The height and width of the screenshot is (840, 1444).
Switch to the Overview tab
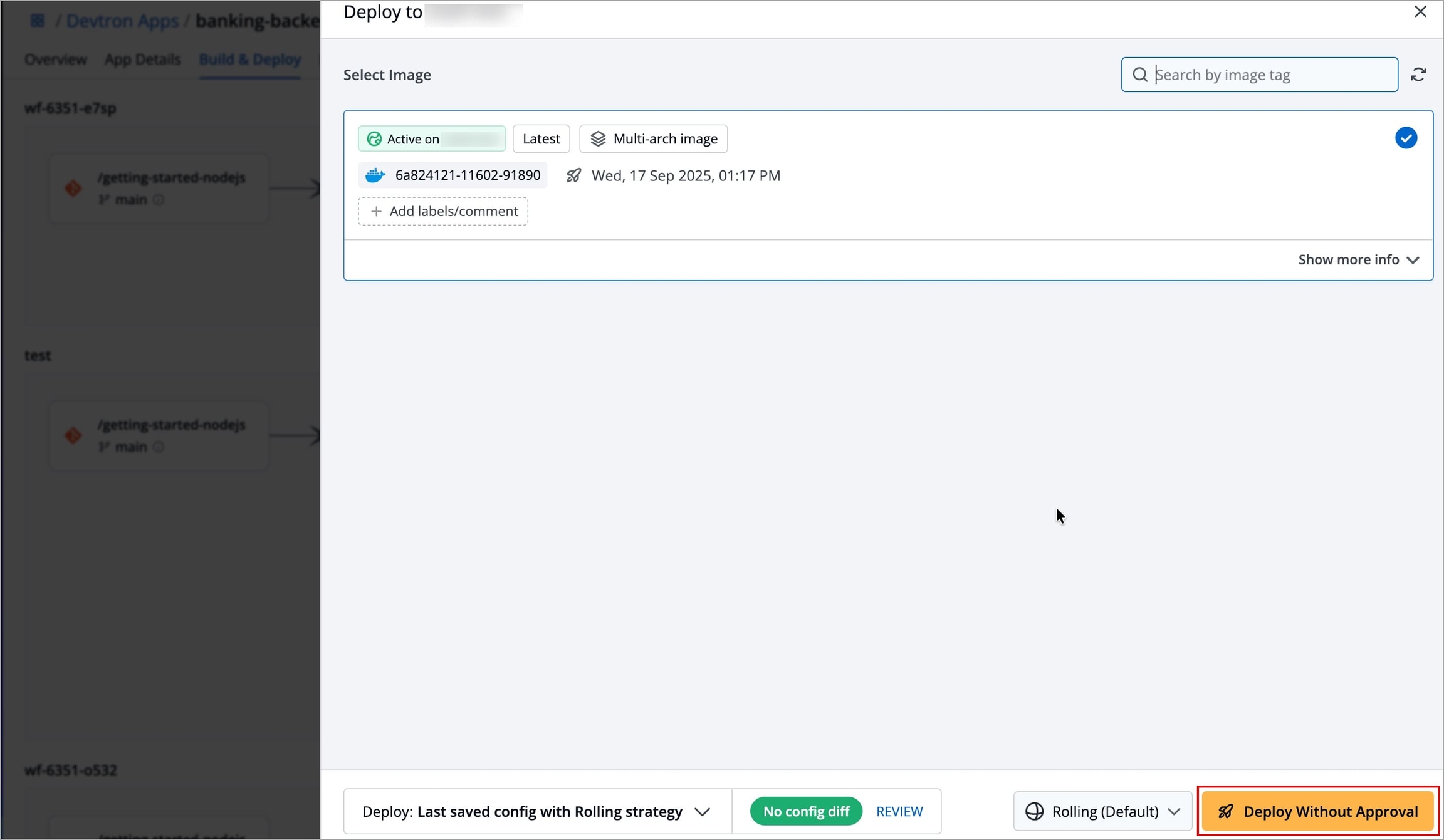coord(56,60)
